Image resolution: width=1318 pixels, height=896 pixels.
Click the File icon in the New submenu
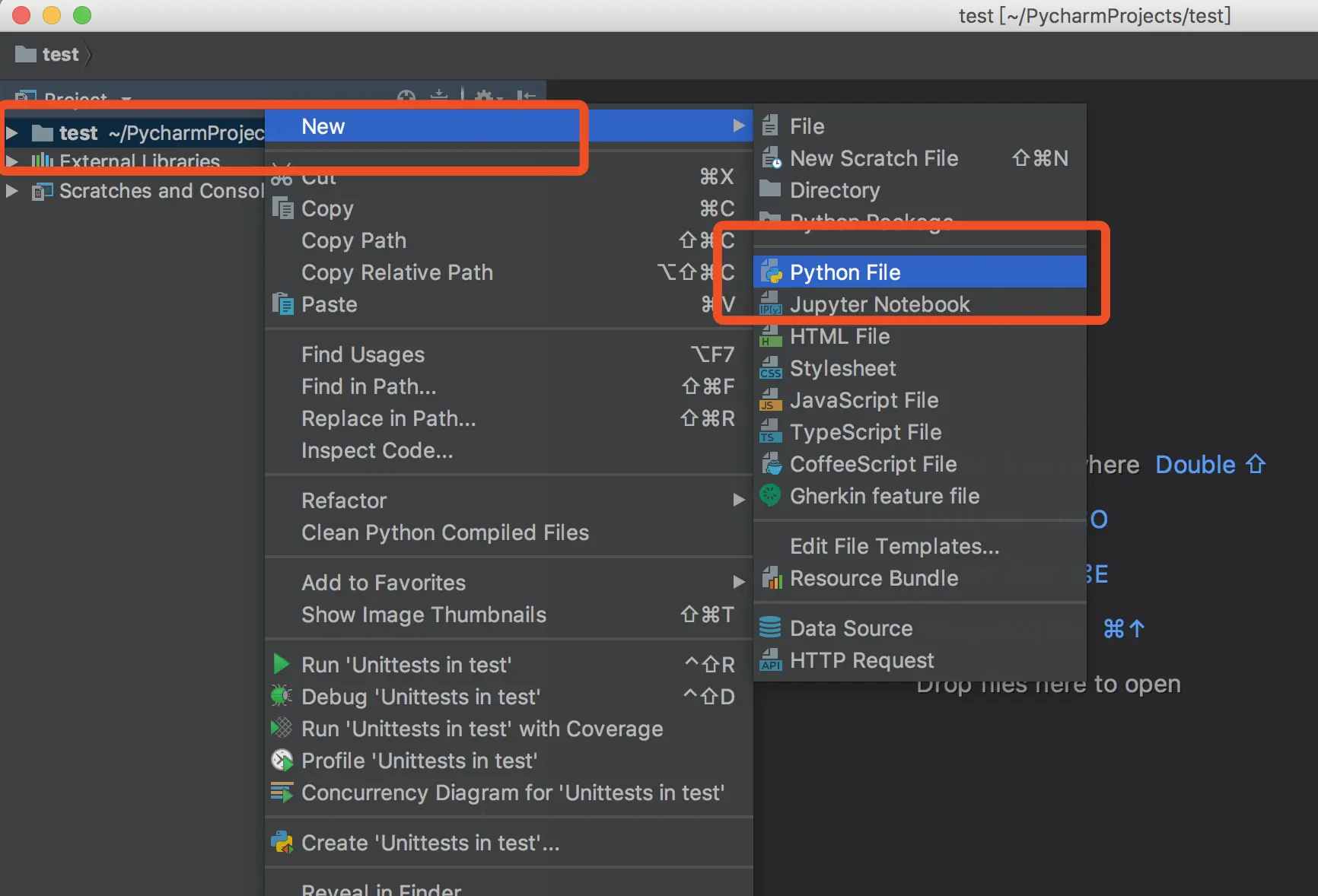tap(770, 126)
